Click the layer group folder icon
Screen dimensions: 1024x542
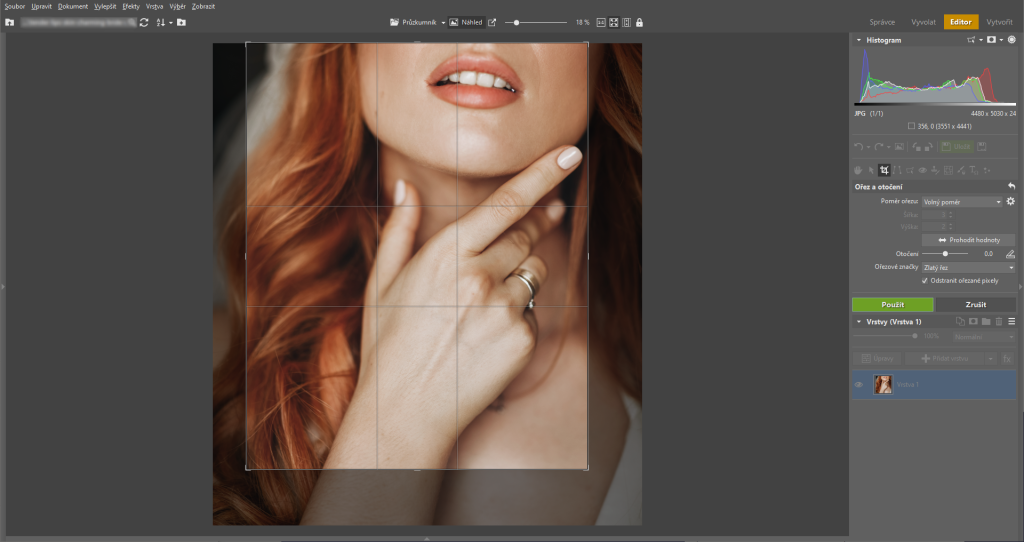986,321
